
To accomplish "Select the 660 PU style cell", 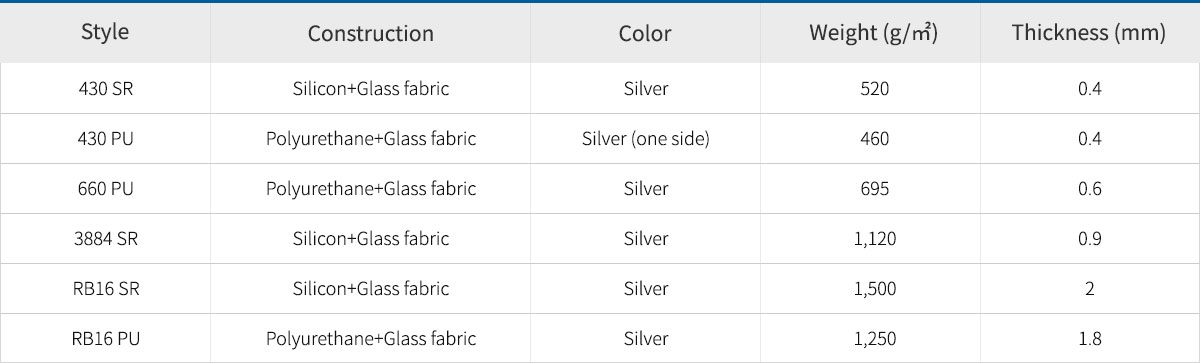I will tap(106, 189).
